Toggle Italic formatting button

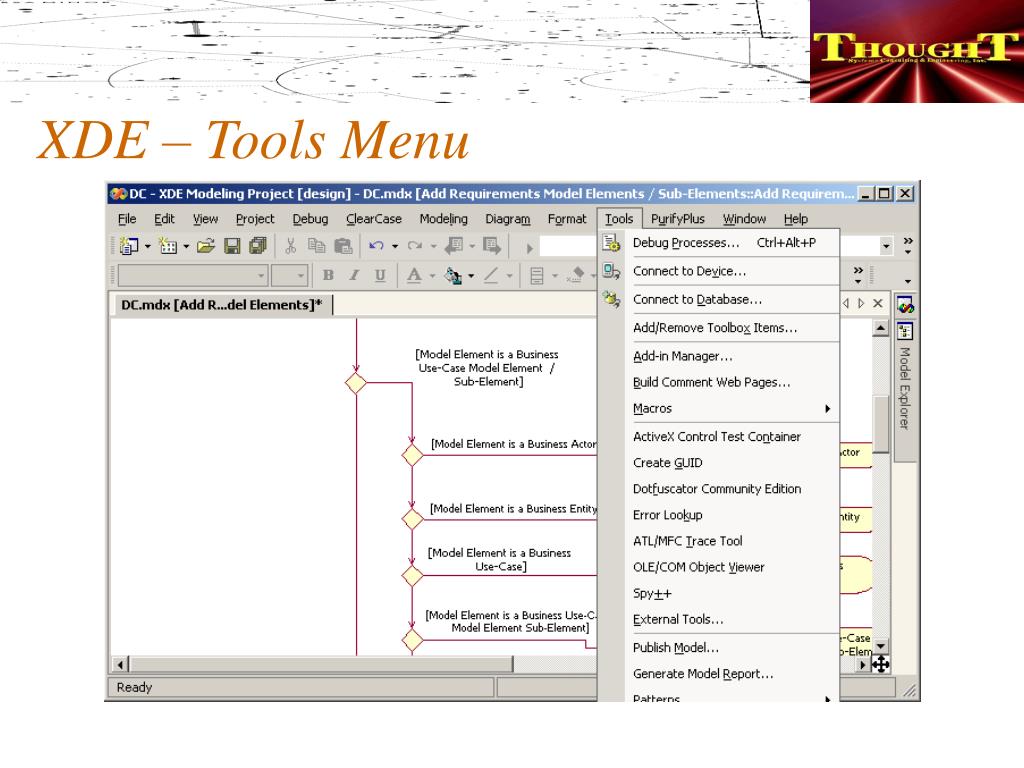(x=354, y=276)
